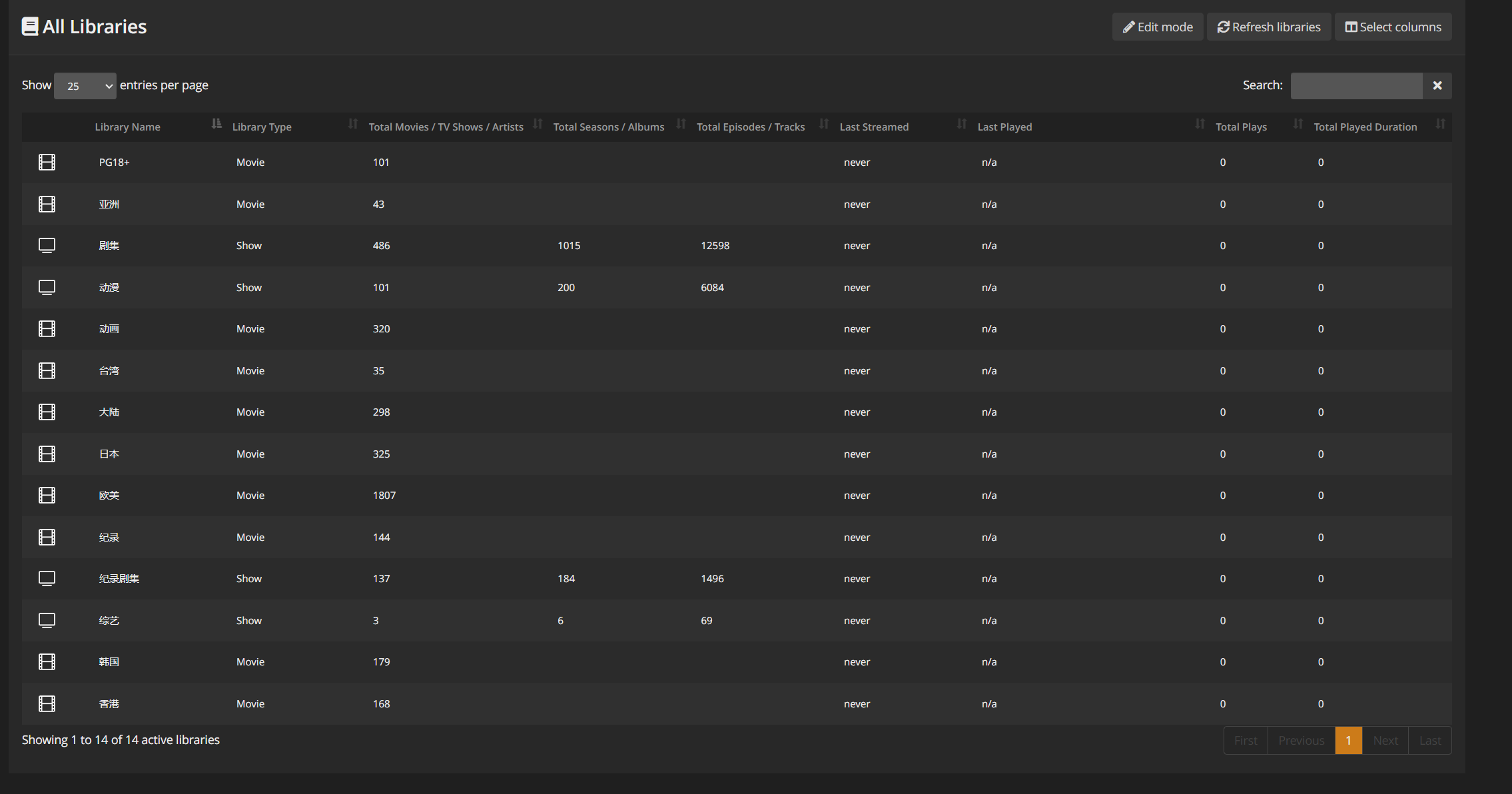
Task: Click the film icon for PG18+ library
Action: (47, 163)
